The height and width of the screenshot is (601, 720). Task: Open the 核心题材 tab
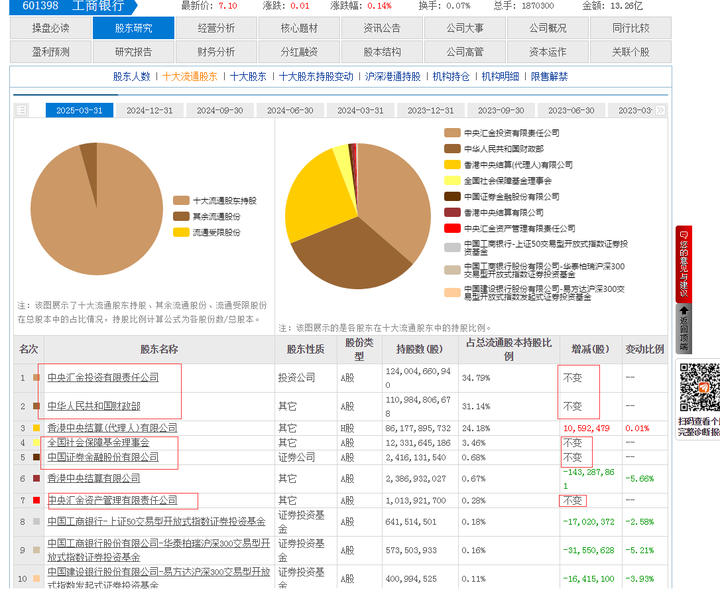pyautogui.click(x=299, y=28)
